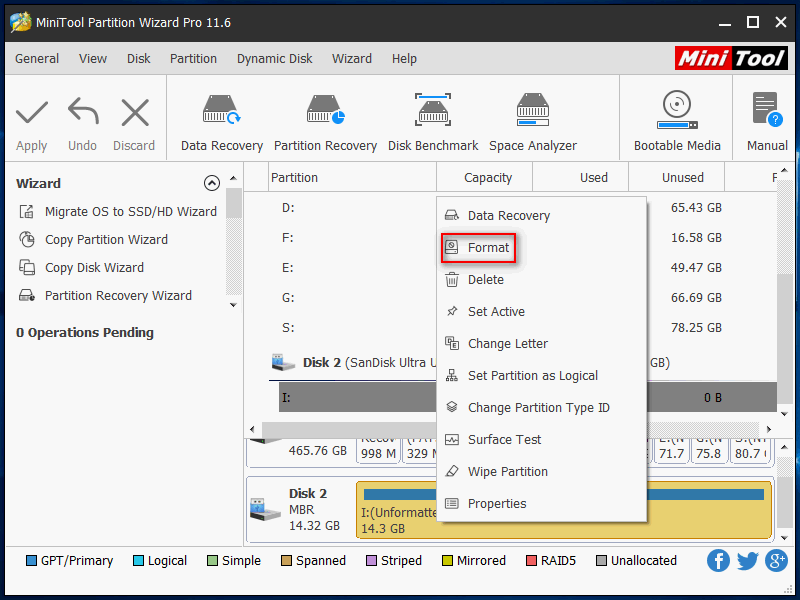Click the Apply checkmark button
This screenshot has width=800, height=600.
pyautogui.click(x=32, y=114)
